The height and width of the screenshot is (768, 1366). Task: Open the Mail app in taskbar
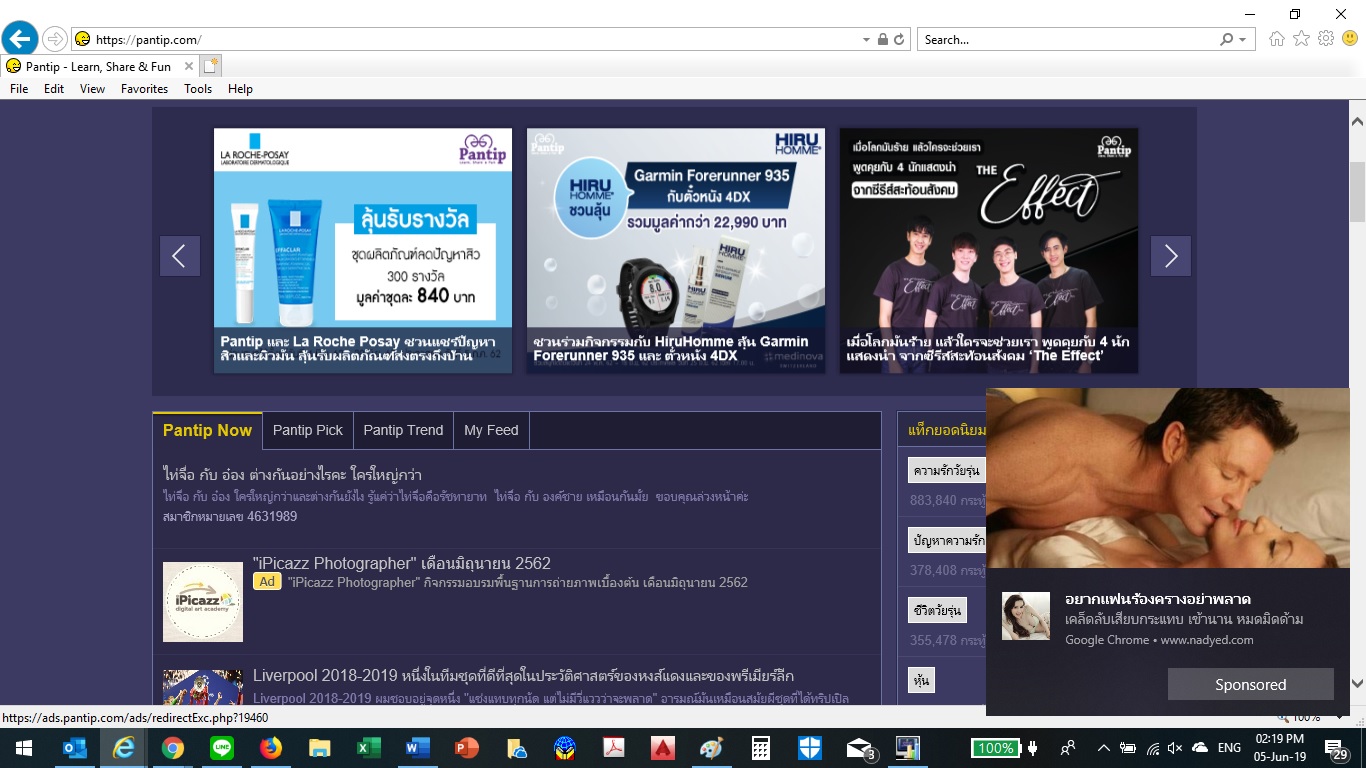(x=860, y=748)
